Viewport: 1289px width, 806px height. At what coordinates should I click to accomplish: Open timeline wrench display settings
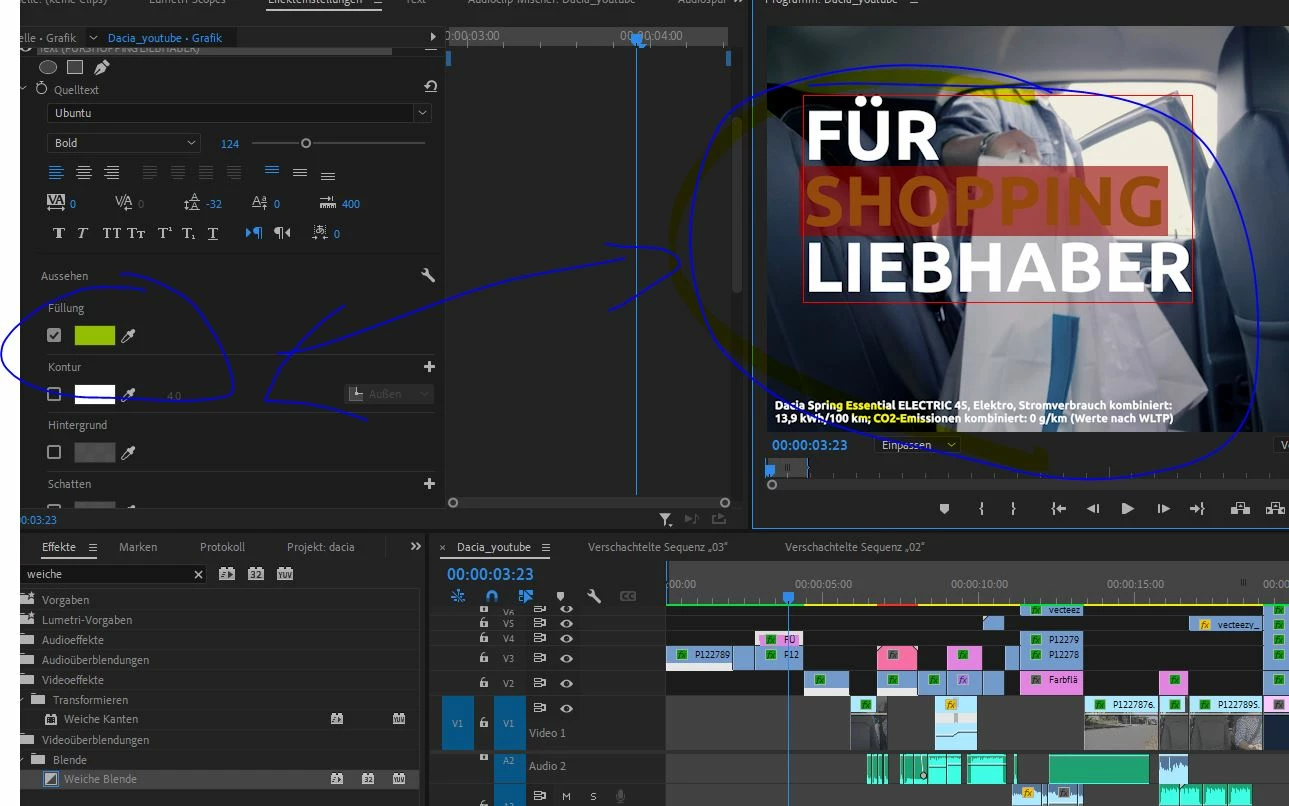coord(594,596)
